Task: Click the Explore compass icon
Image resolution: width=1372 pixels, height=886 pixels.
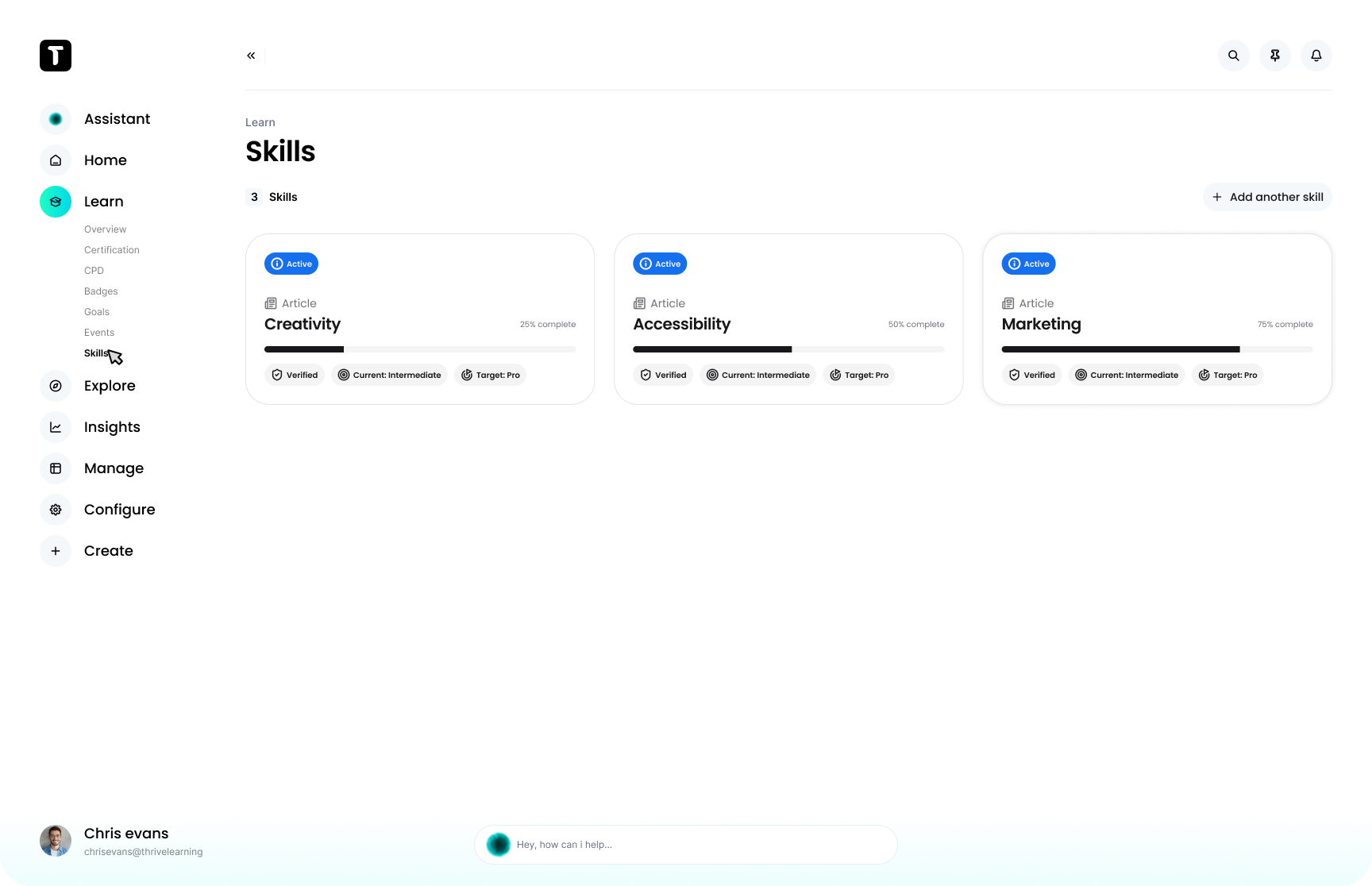Action: (x=55, y=385)
